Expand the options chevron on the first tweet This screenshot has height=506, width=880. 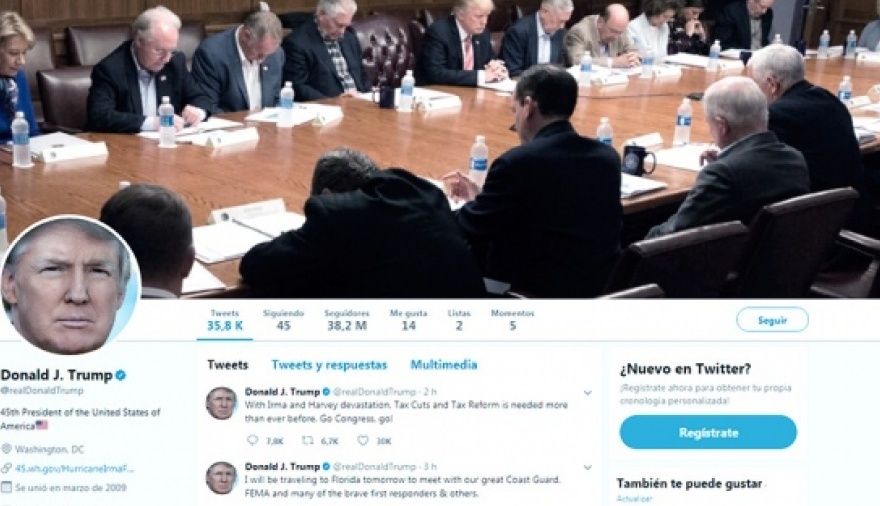pos(588,393)
